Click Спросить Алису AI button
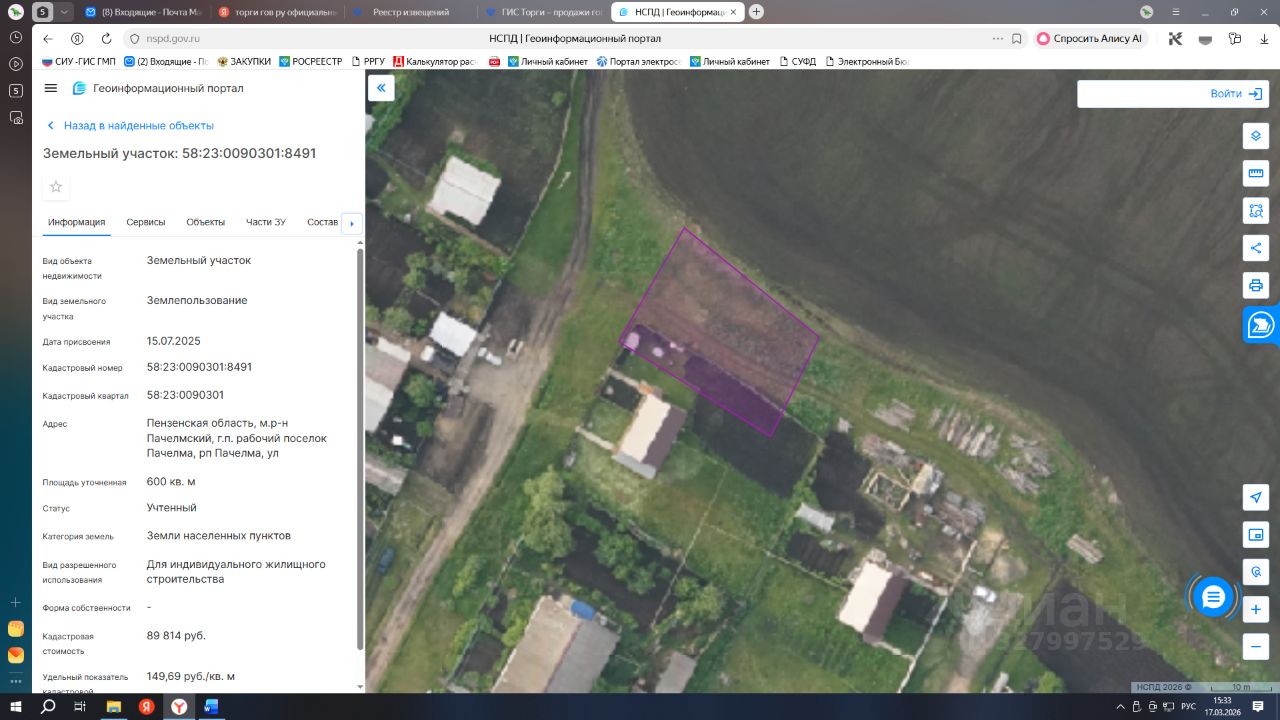Viewport: 1280px width, 720px height. tap(1089, 39)
